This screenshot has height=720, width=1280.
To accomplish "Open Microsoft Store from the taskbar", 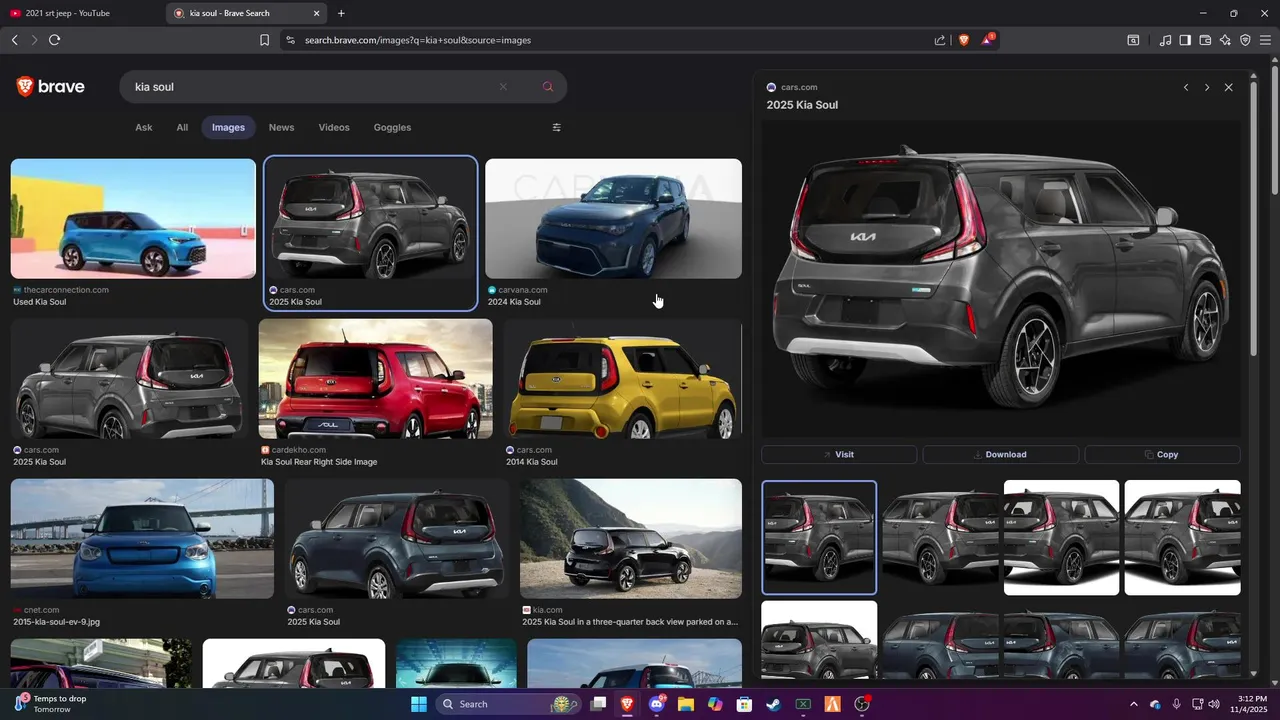I will (744, 704).
